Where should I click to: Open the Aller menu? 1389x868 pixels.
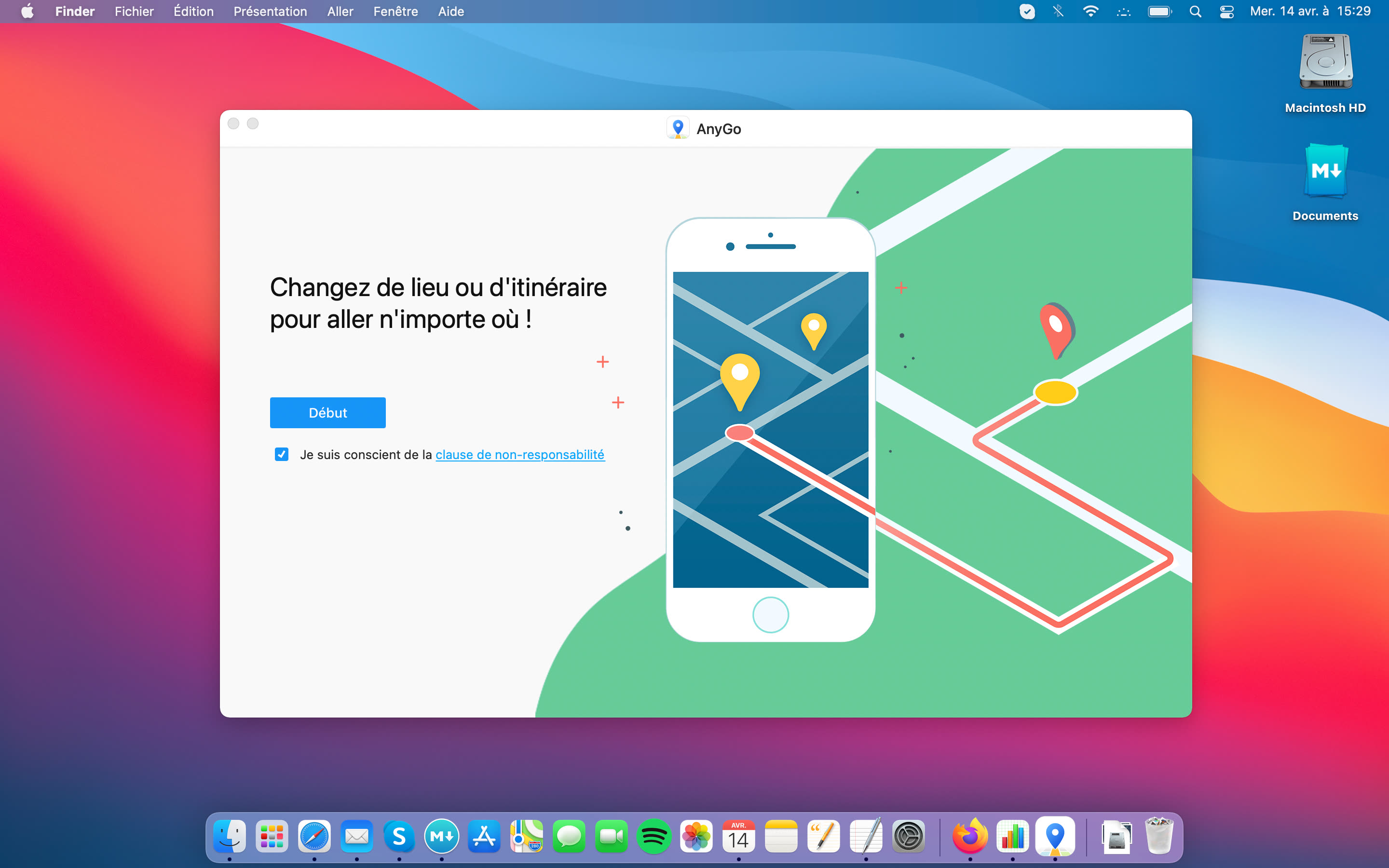(x=340, y=12)
